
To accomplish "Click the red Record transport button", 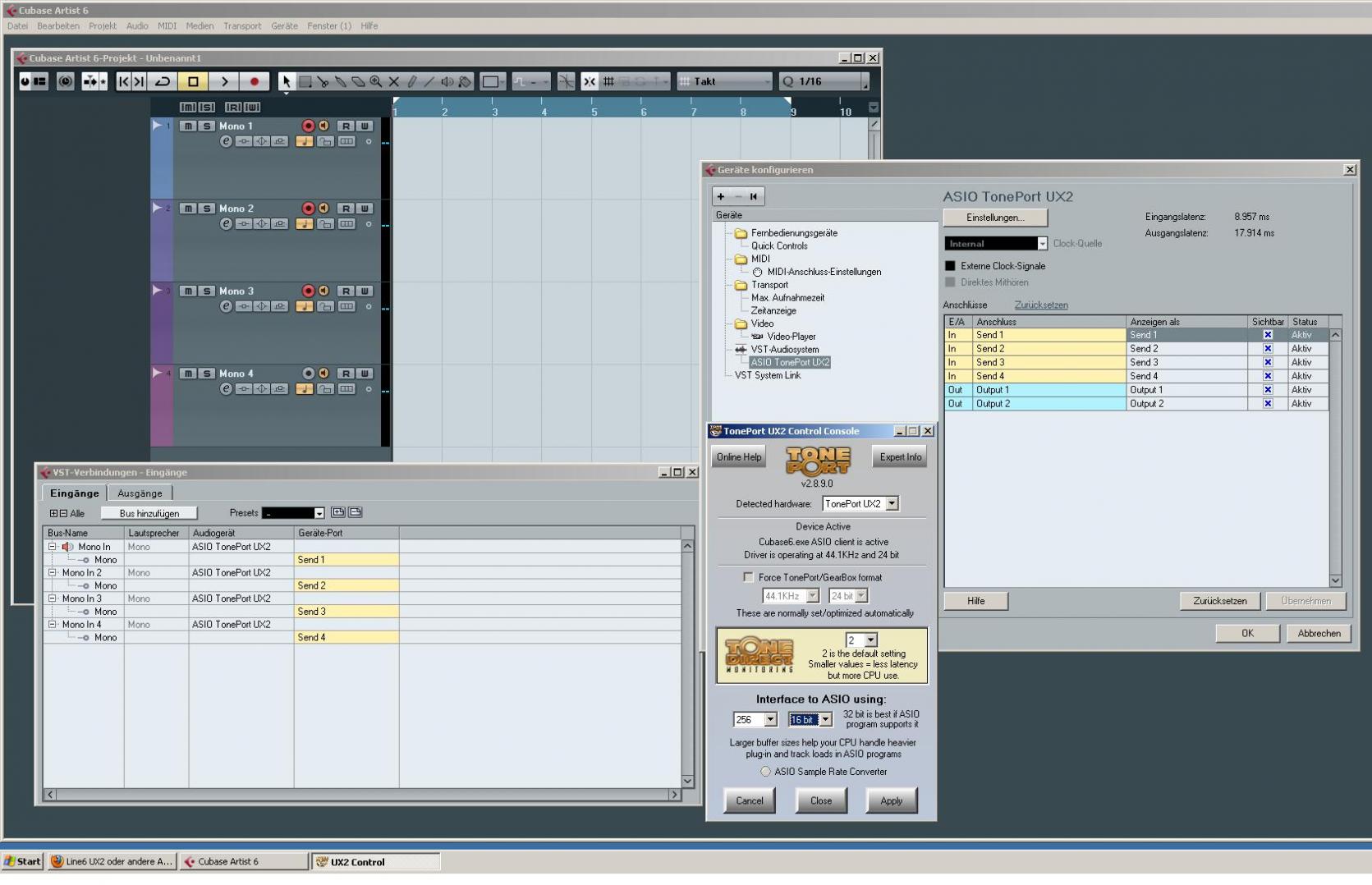I will pos(255,81).
